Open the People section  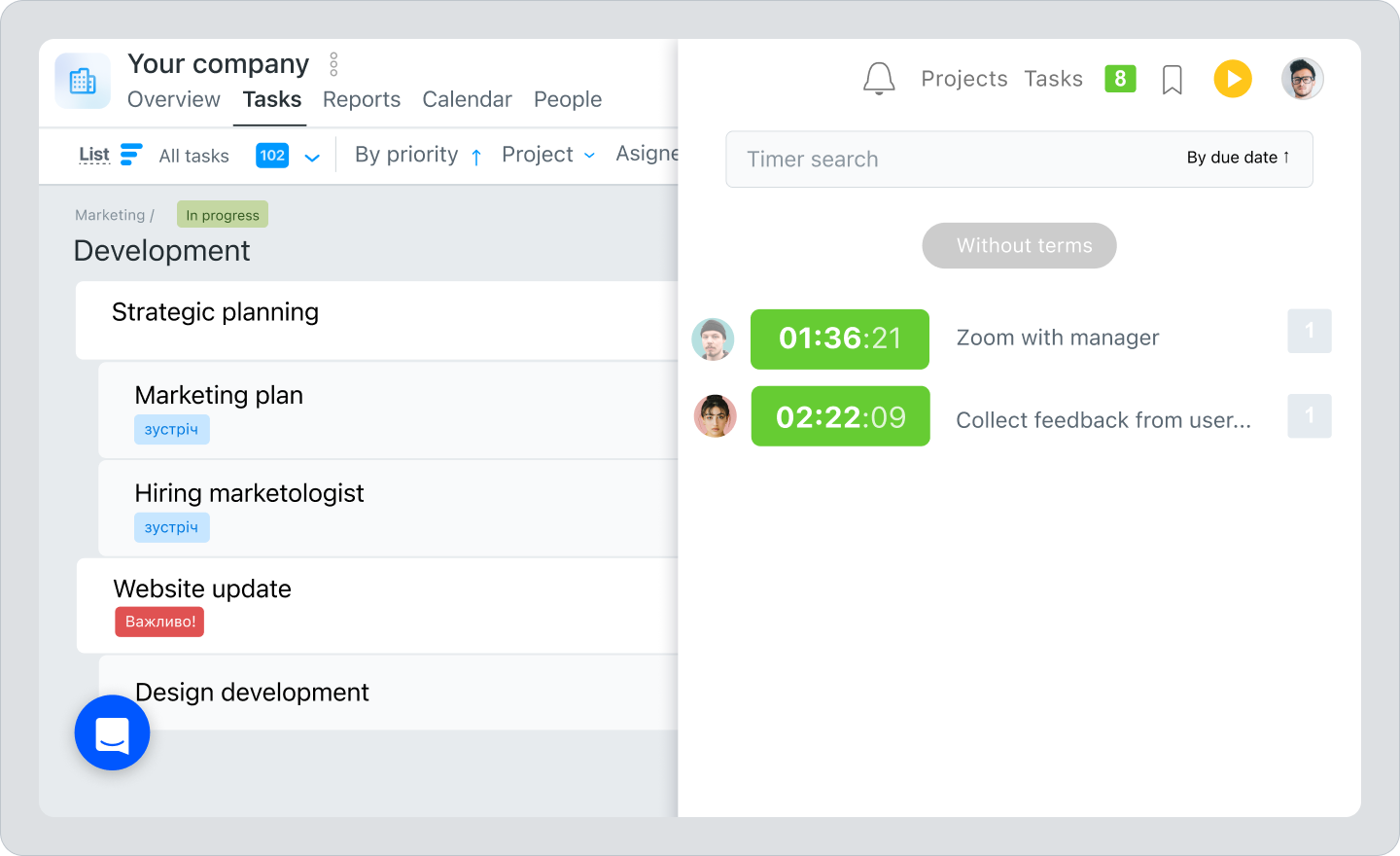click(x=567, y=99)
